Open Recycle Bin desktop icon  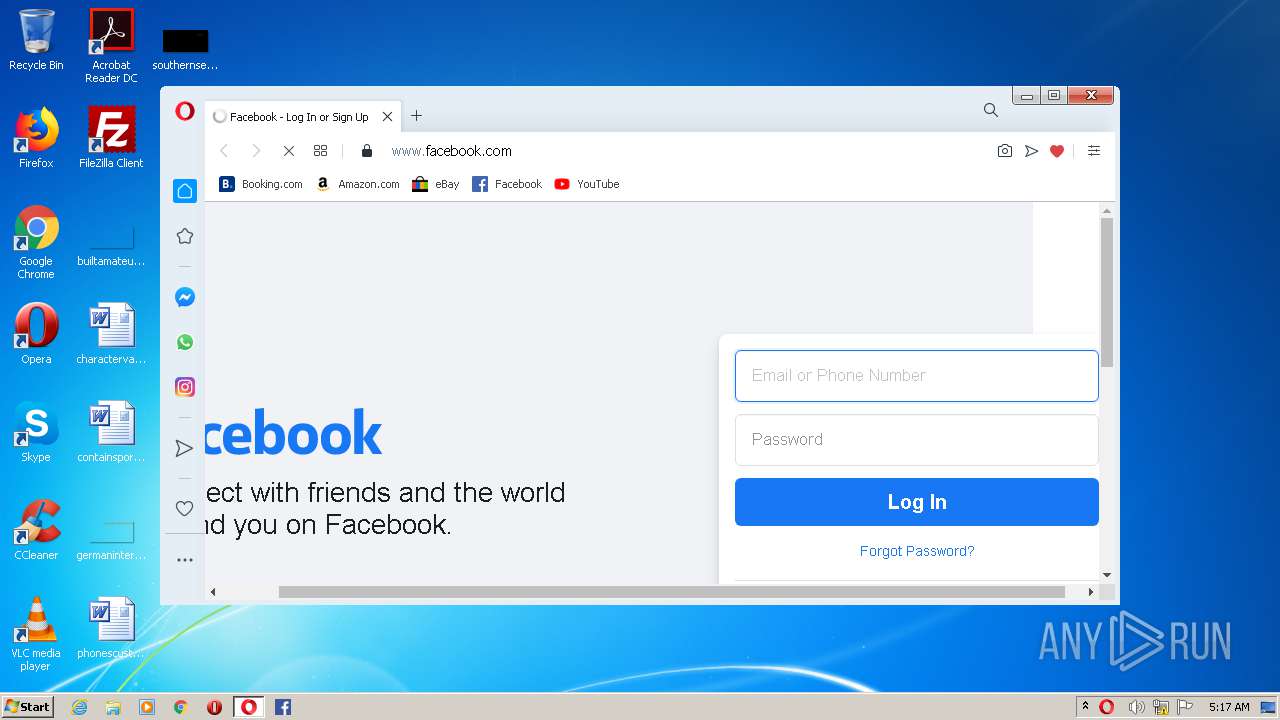point(36,41)
